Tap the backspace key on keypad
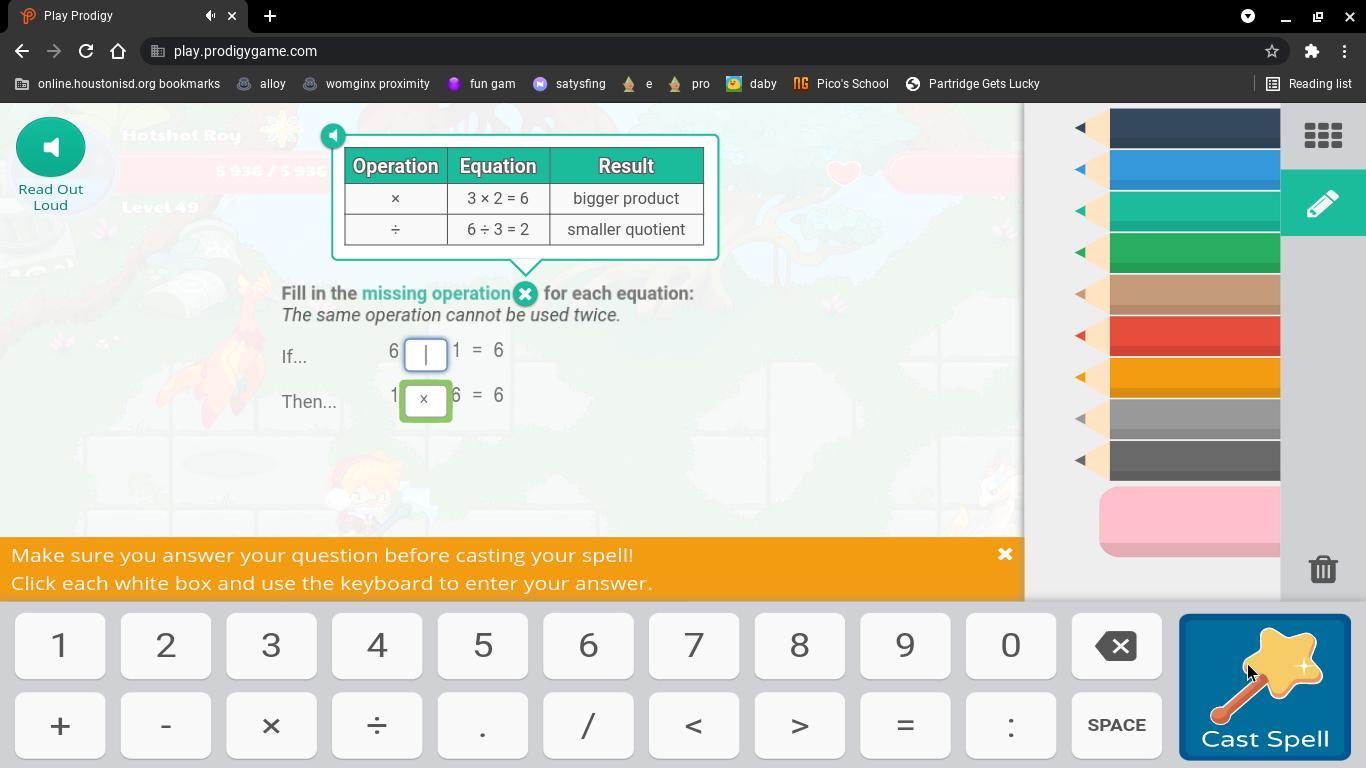Screen dimensions: 1366x768 click(1117, 646)
